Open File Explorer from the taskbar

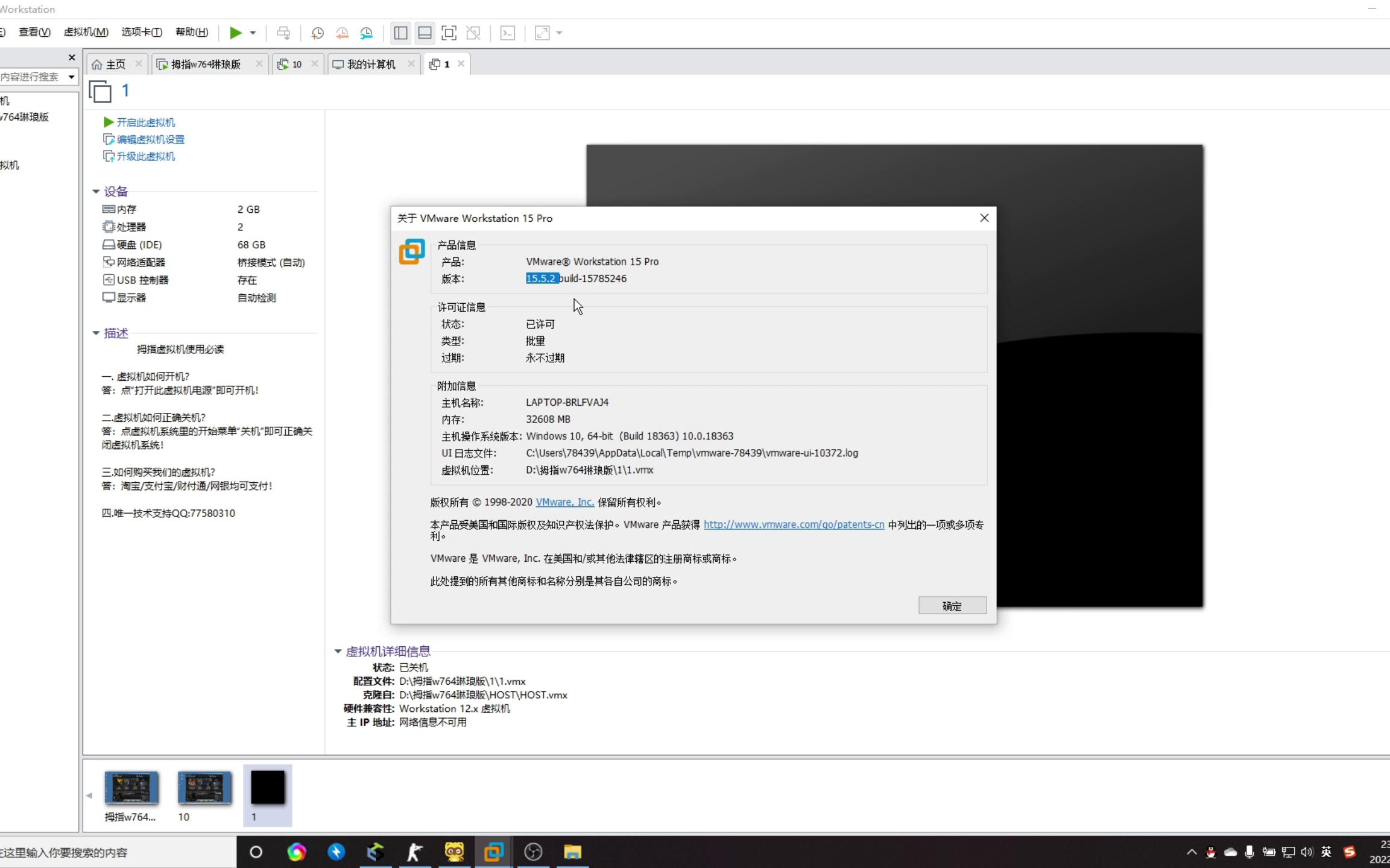(x=572, y=852)
